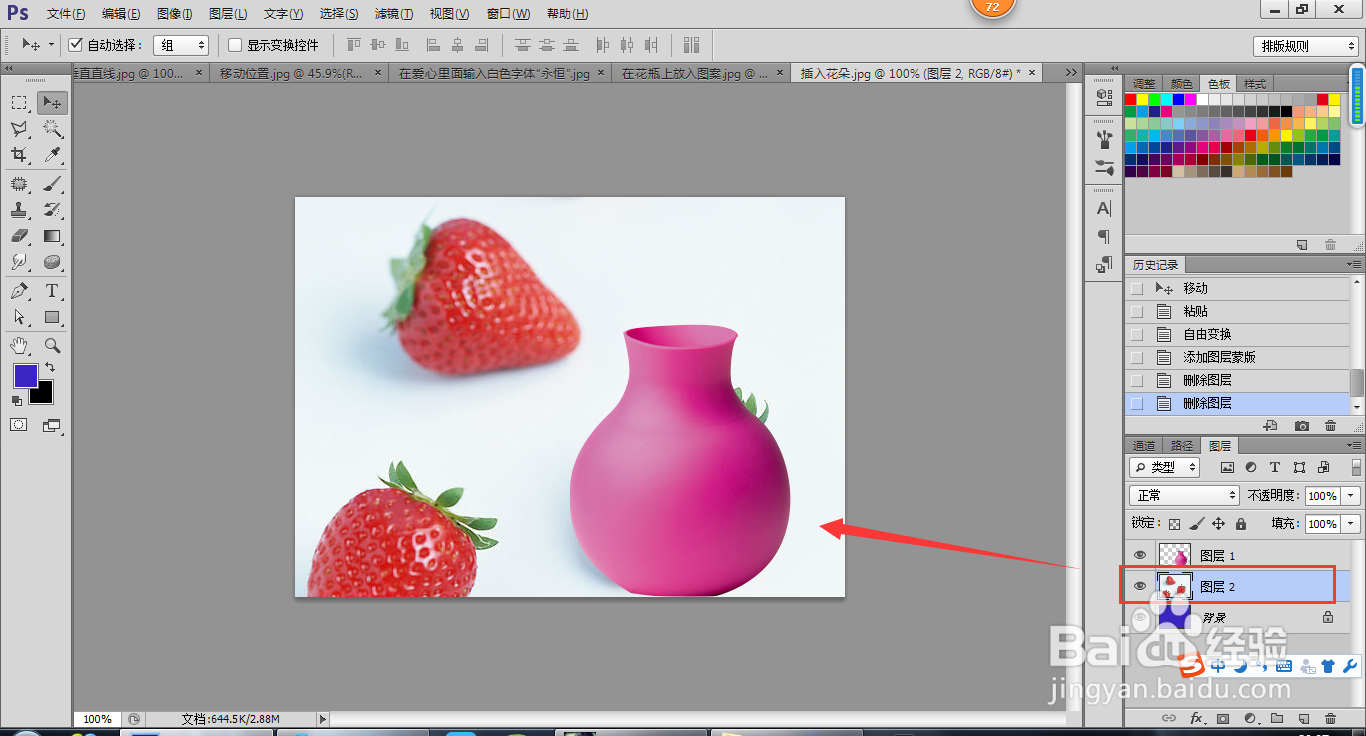Screen dimensions: 1366x736
Task: Toggle 自动选择 checkbox
Action: pos(75,45)
